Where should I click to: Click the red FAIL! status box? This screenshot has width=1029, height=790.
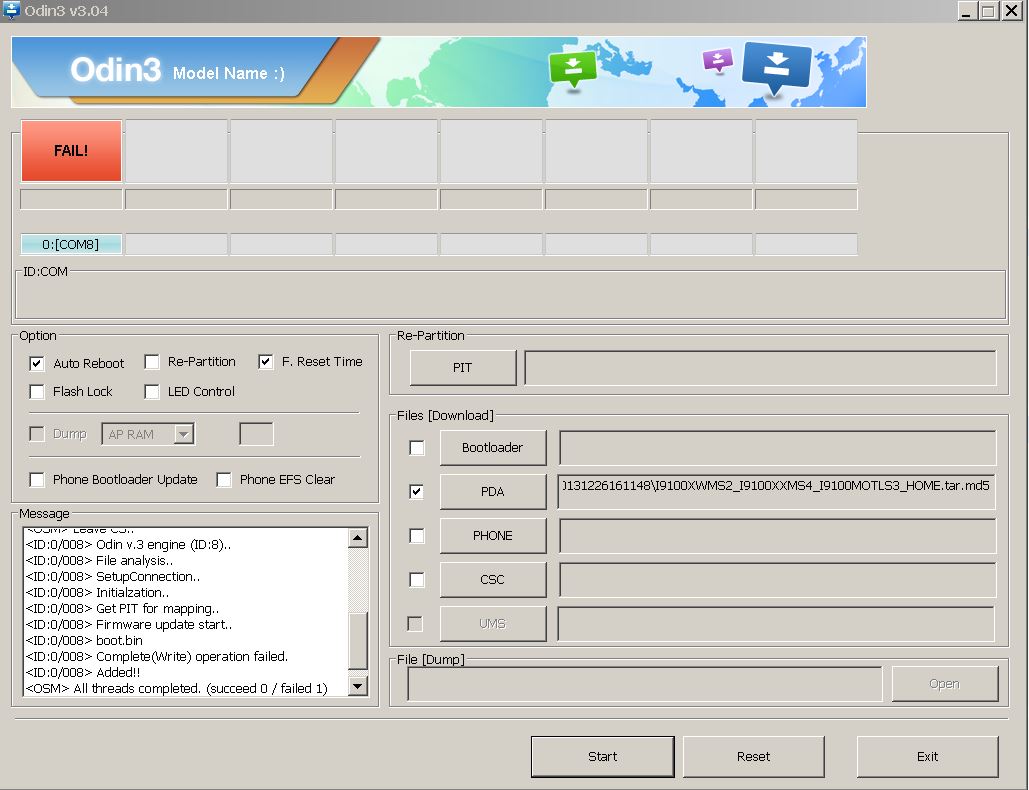[71, 150]
